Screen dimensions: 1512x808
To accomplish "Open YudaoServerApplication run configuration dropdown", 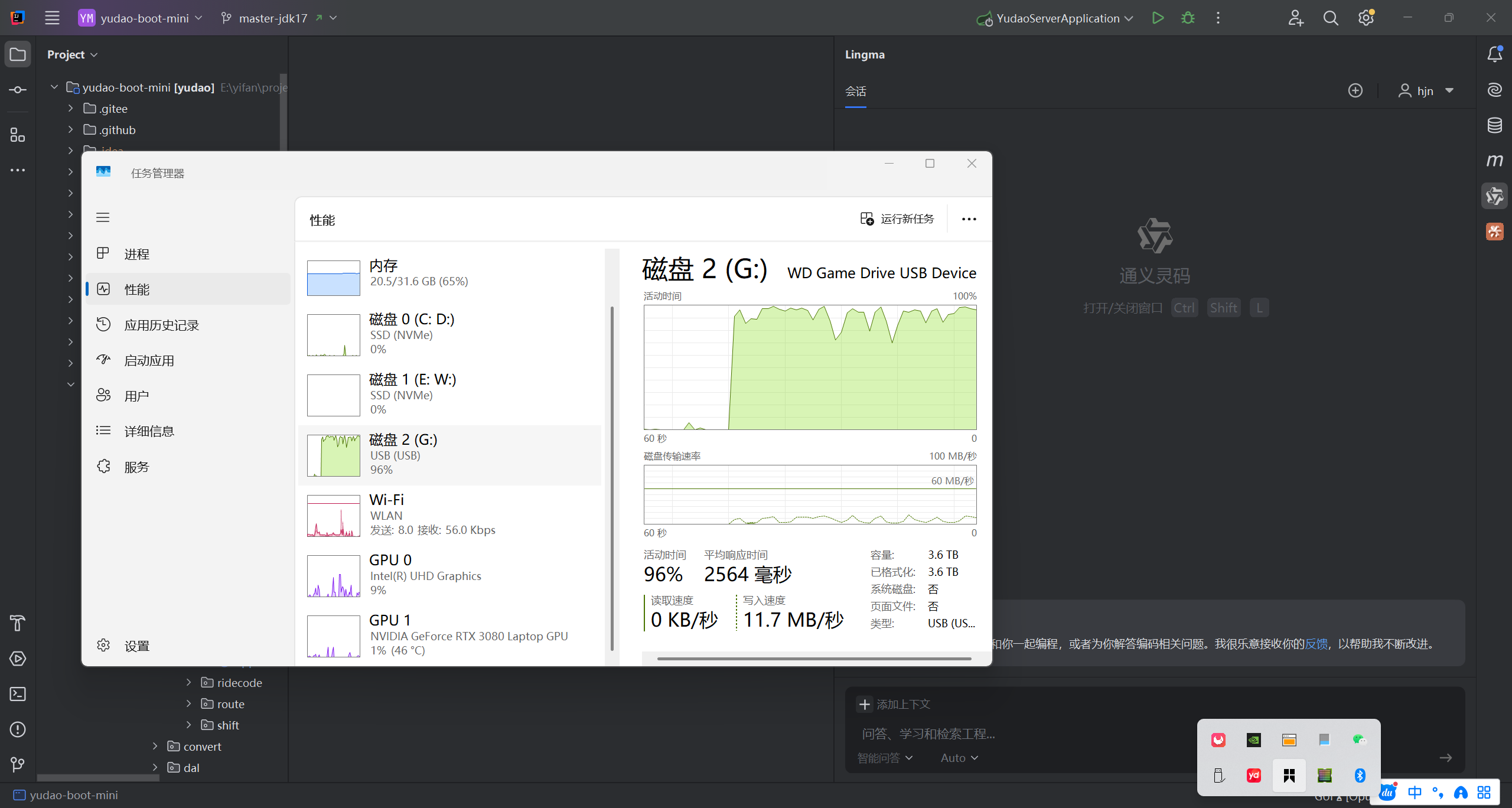I will (x=1057, y=18).
